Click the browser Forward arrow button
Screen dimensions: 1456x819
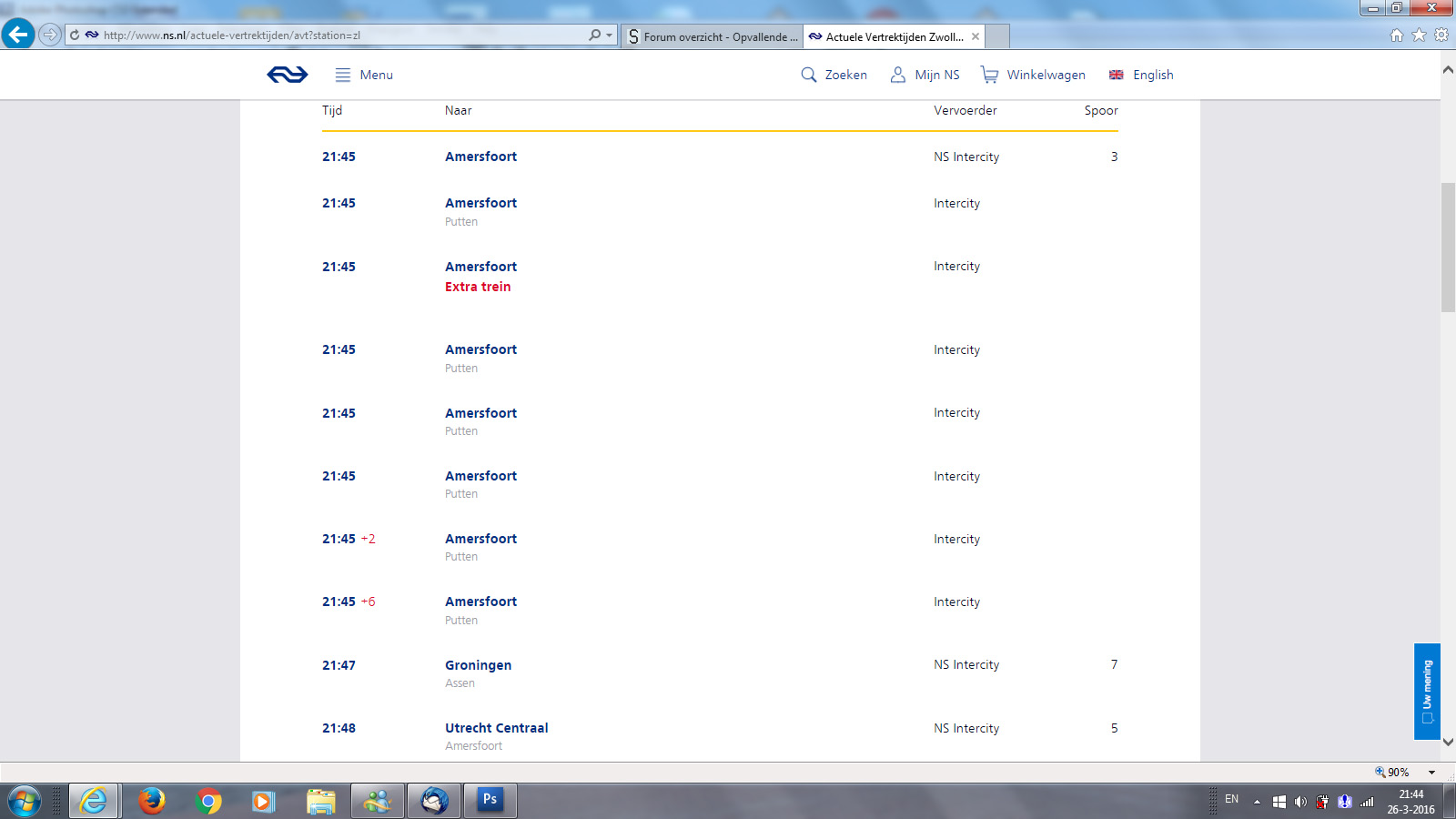click(x=50, y=35)
